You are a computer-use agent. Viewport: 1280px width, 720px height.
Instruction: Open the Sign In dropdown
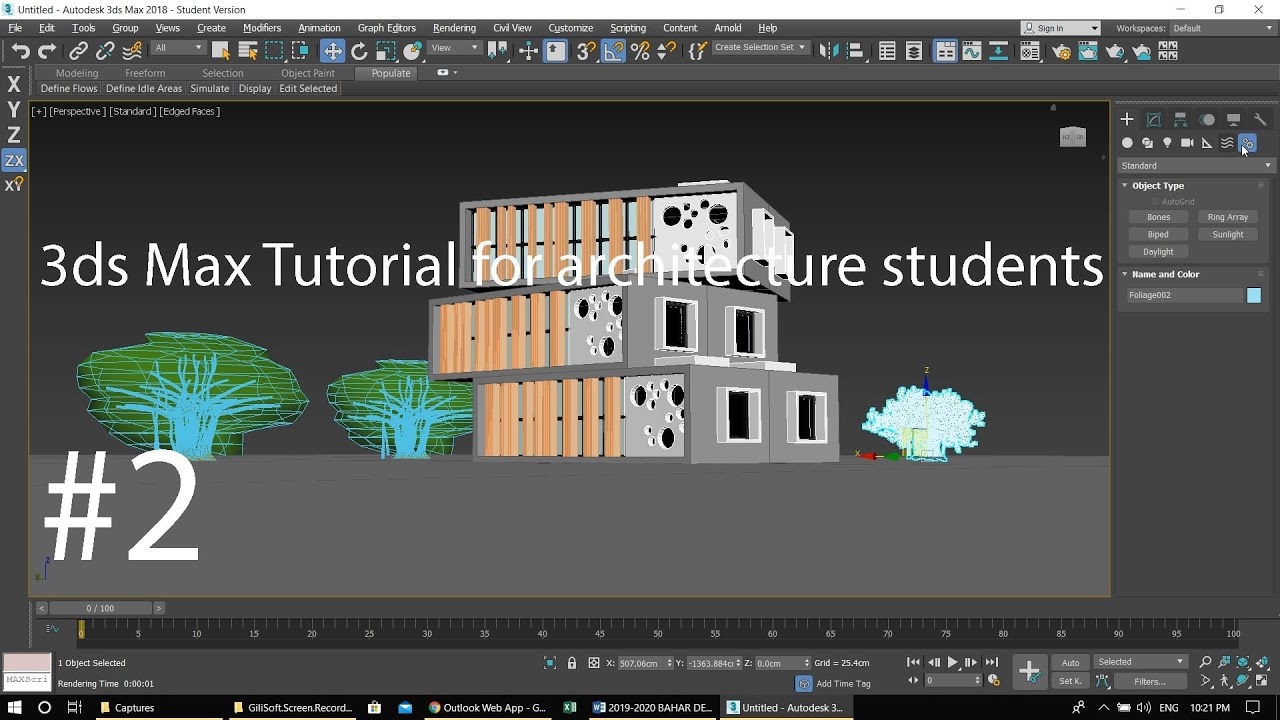[1061, 28]
